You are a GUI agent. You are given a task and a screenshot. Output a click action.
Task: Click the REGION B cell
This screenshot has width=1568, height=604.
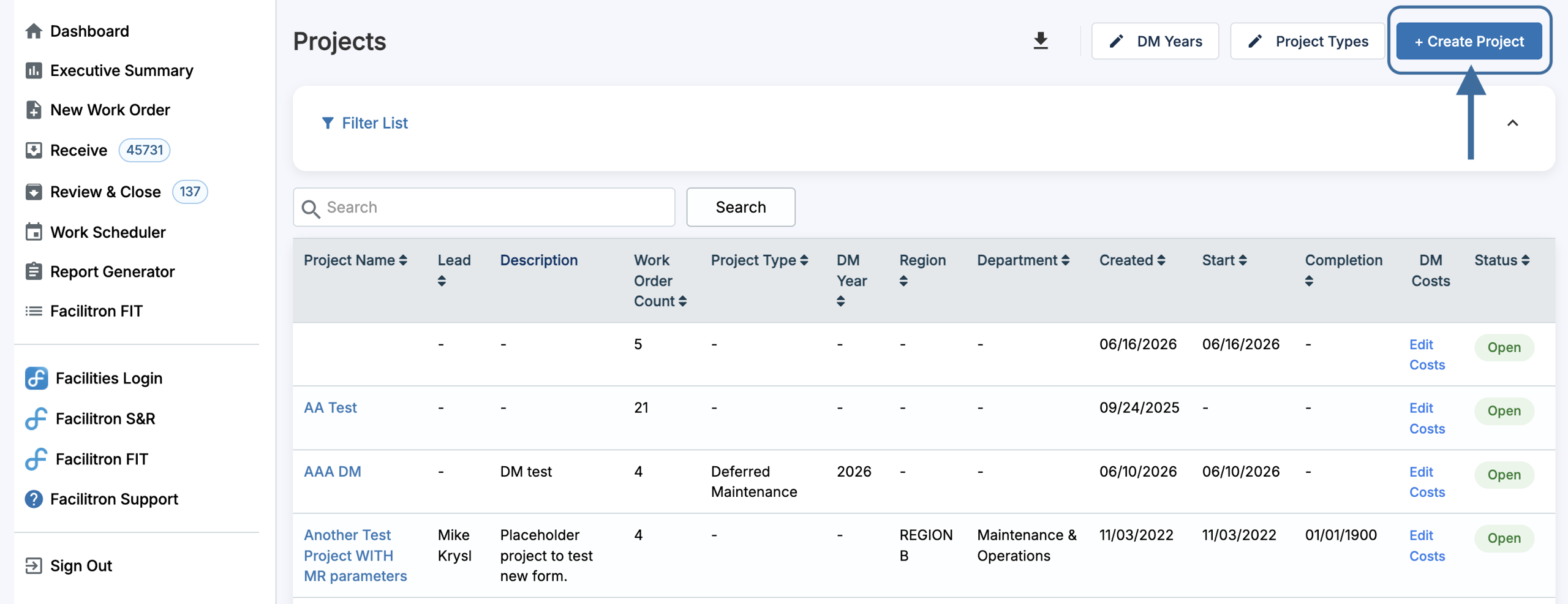(925, 545)
